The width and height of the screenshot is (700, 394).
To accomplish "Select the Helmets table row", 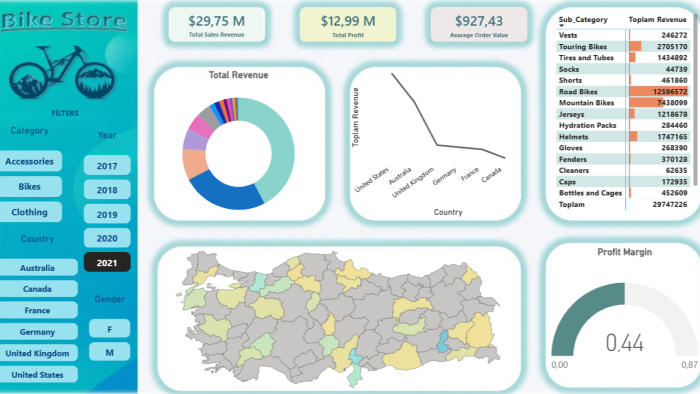I will pos(623,137).
